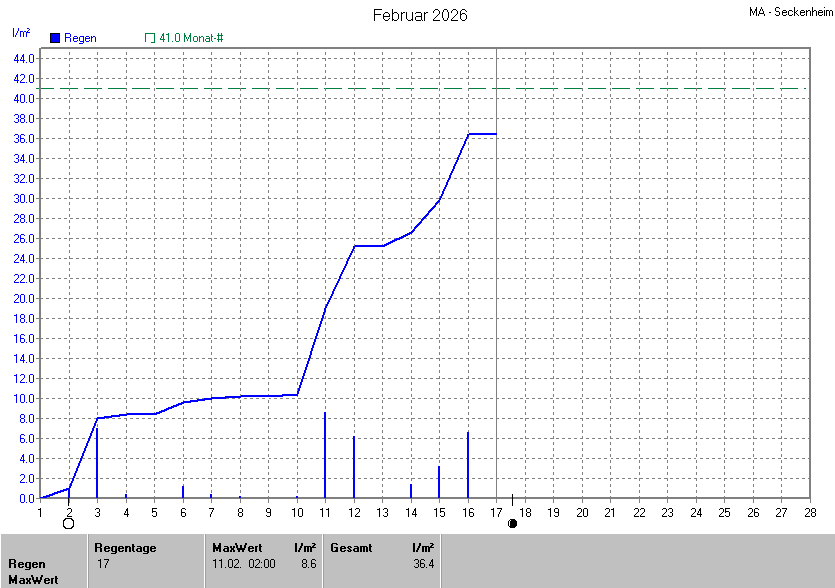The image size is (835, 588).
Task: Select the rain bar on day 3
Action: (x=97, y=462)
